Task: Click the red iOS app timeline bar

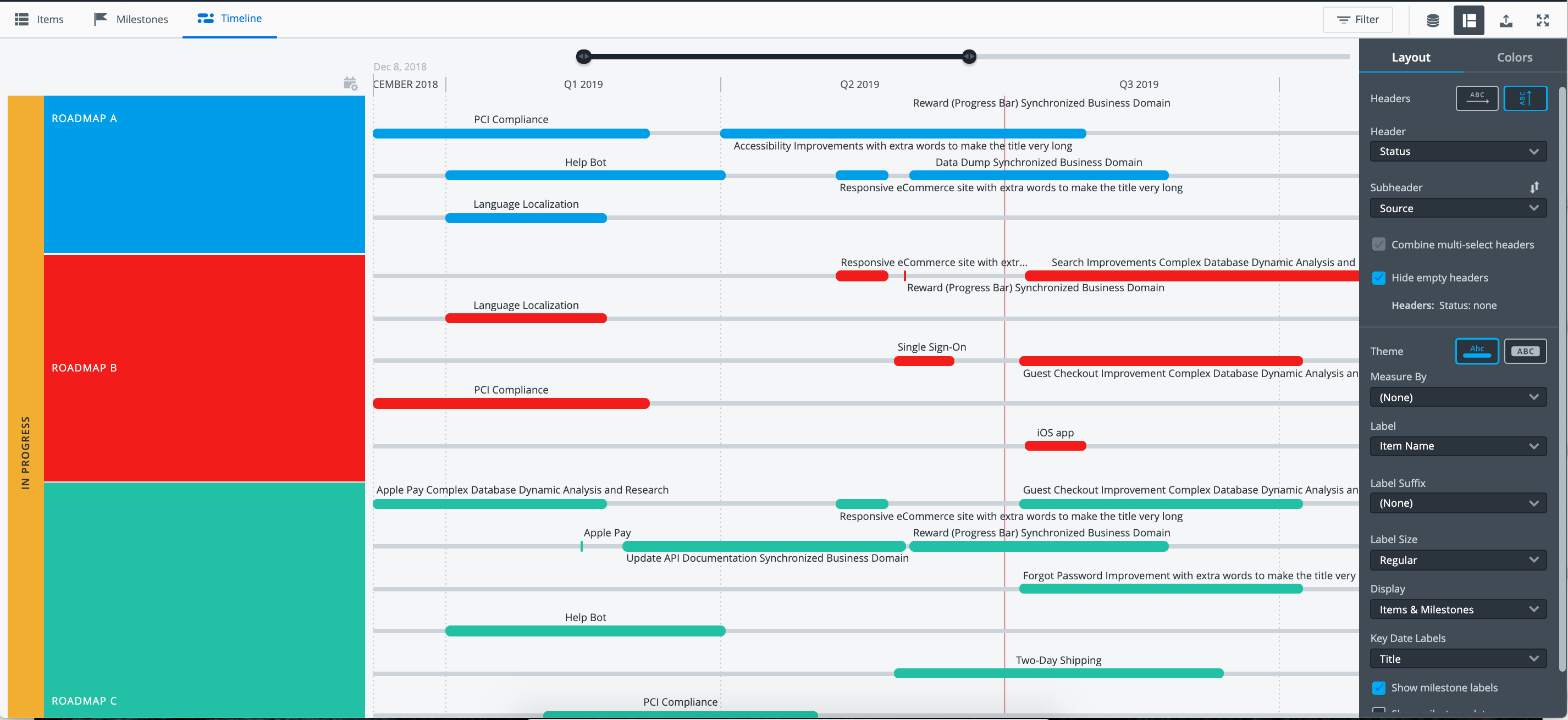Action: click(1055, 446)
